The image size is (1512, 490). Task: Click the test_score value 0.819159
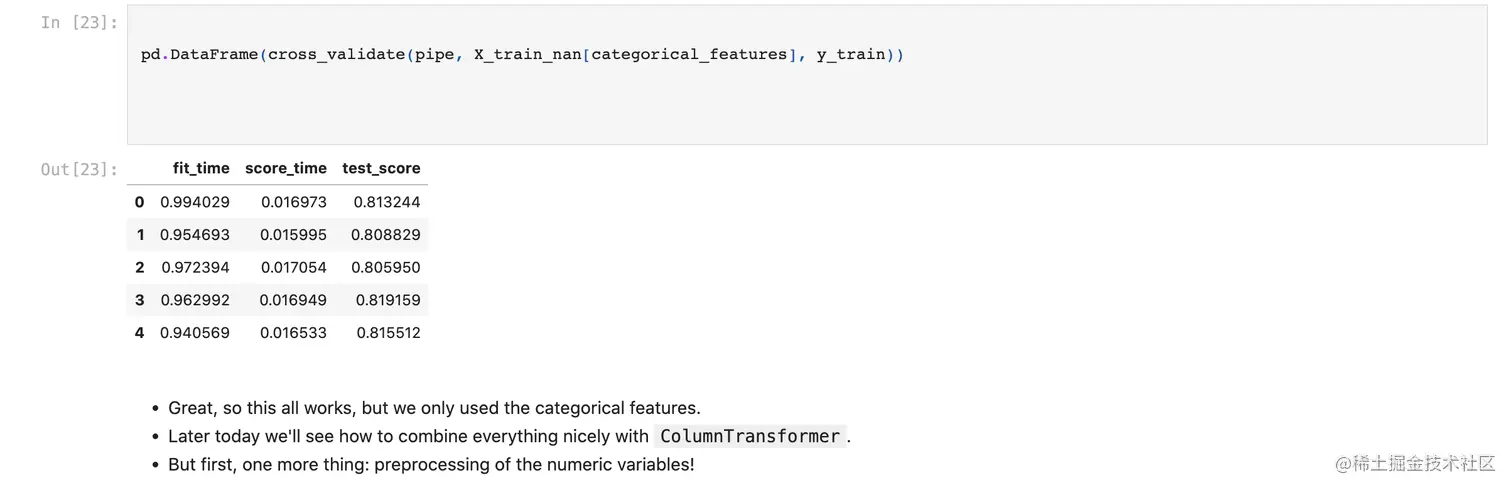pos(388,300)
